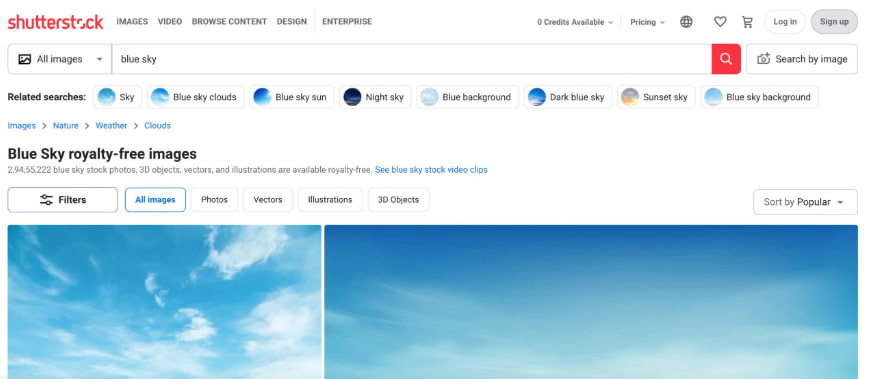Click the sliders icon on Filters button
The height and width of the screenshot is (379, 870).
pos(46,200)
